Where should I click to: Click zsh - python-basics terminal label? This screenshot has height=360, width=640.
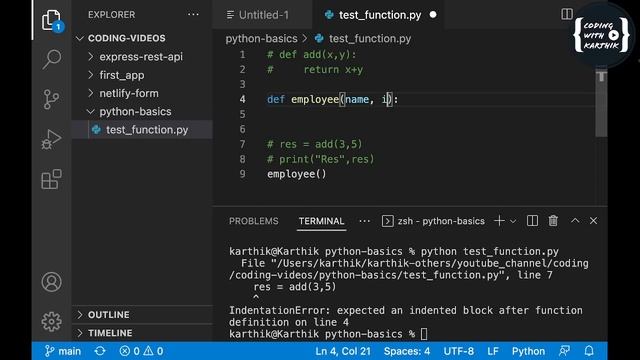[x=441, y=221]
